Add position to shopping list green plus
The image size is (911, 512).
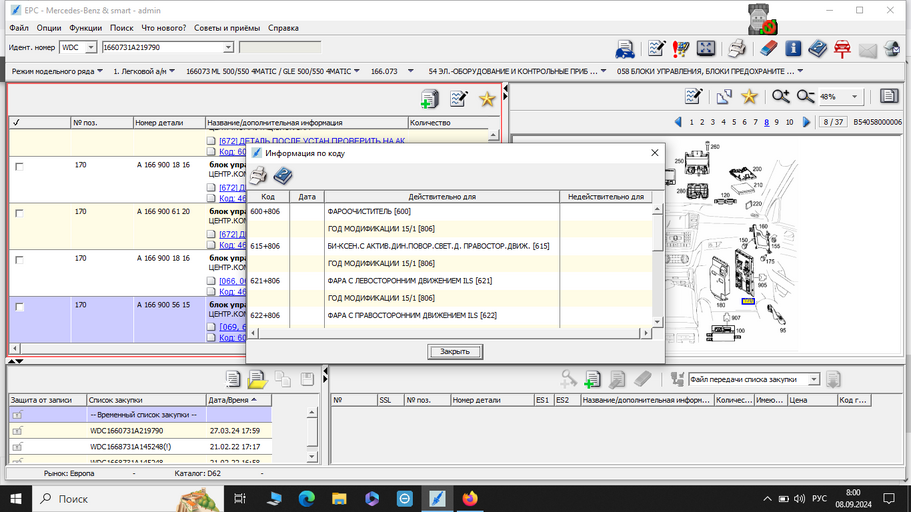pyautogui.click(x=593, y=379)
